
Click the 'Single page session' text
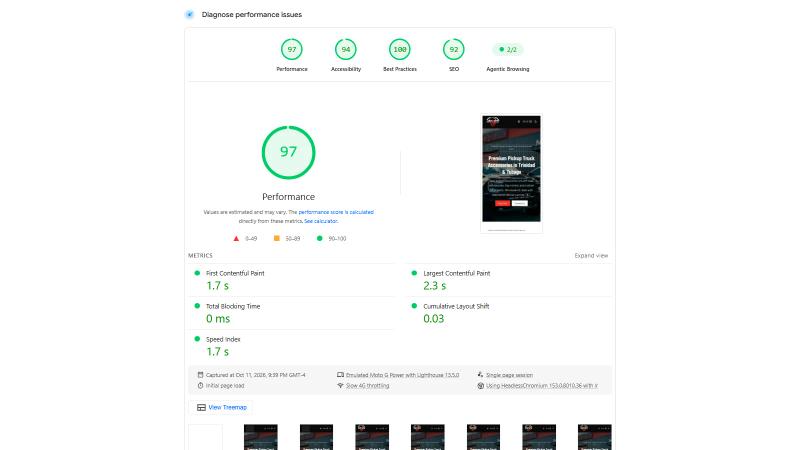509,375
